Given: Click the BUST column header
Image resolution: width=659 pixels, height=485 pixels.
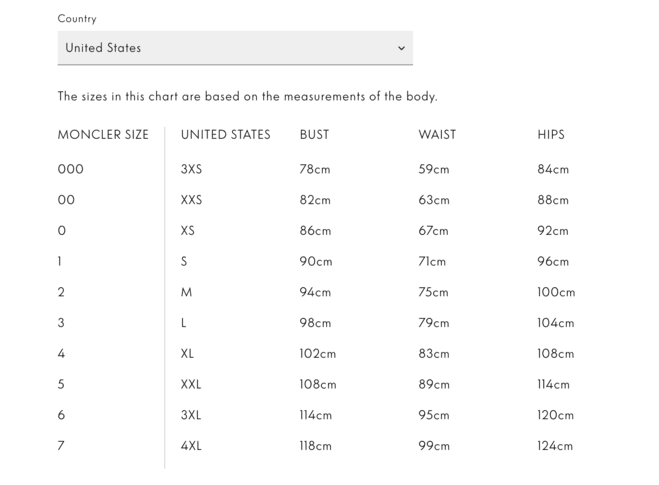Looking at the screenshot, I should point(314,134).
